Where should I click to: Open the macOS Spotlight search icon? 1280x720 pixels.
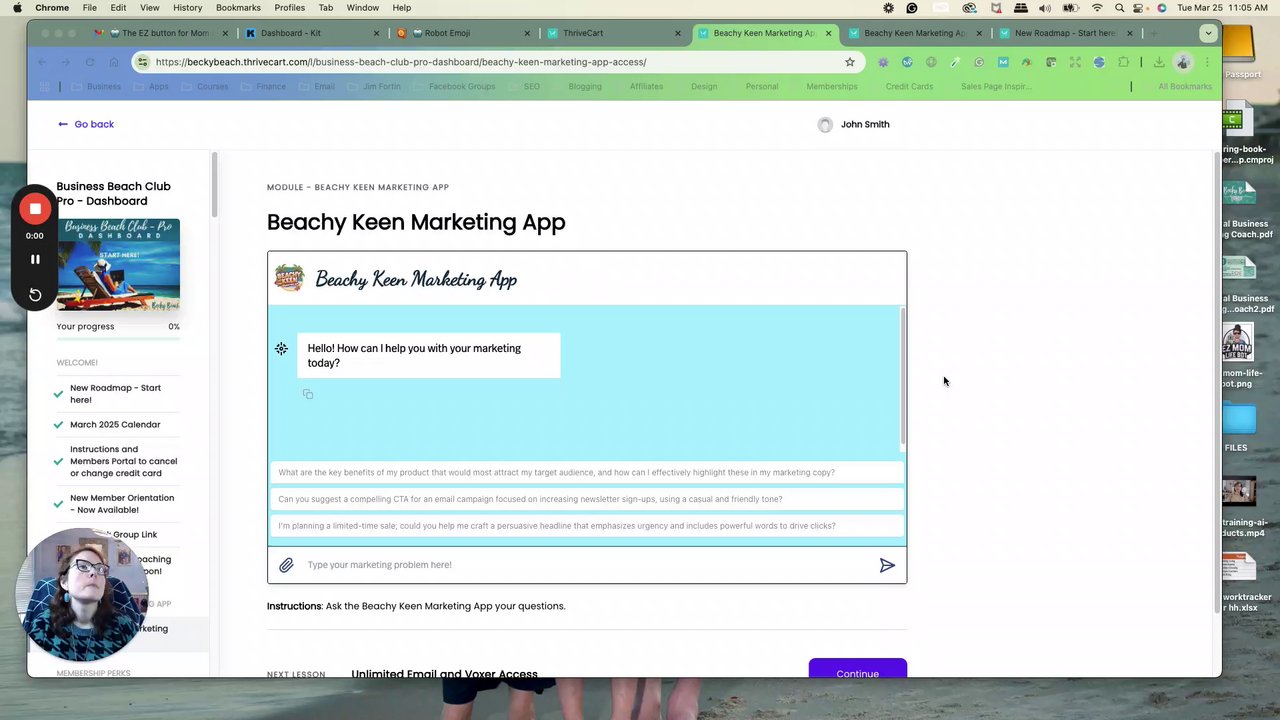tap(1120, 7)
